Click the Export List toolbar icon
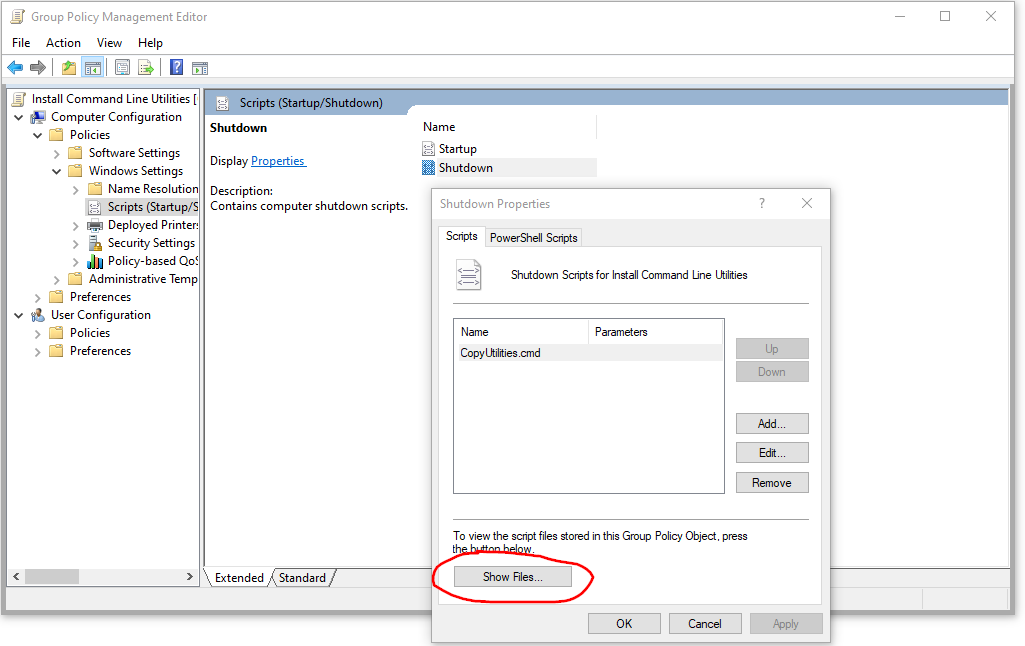 [146, 67]
